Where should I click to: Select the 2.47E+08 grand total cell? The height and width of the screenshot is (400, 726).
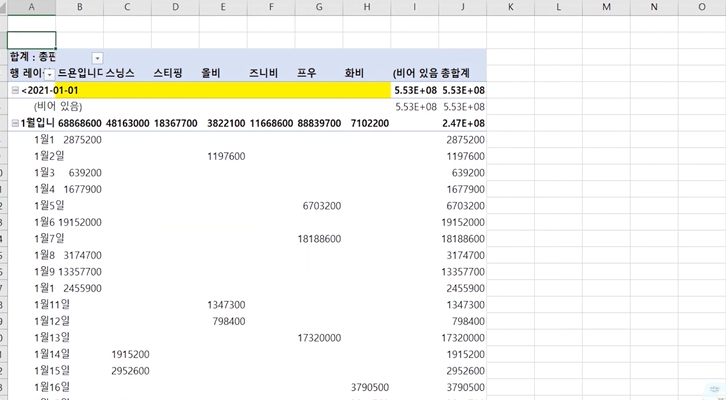[463, 123]
